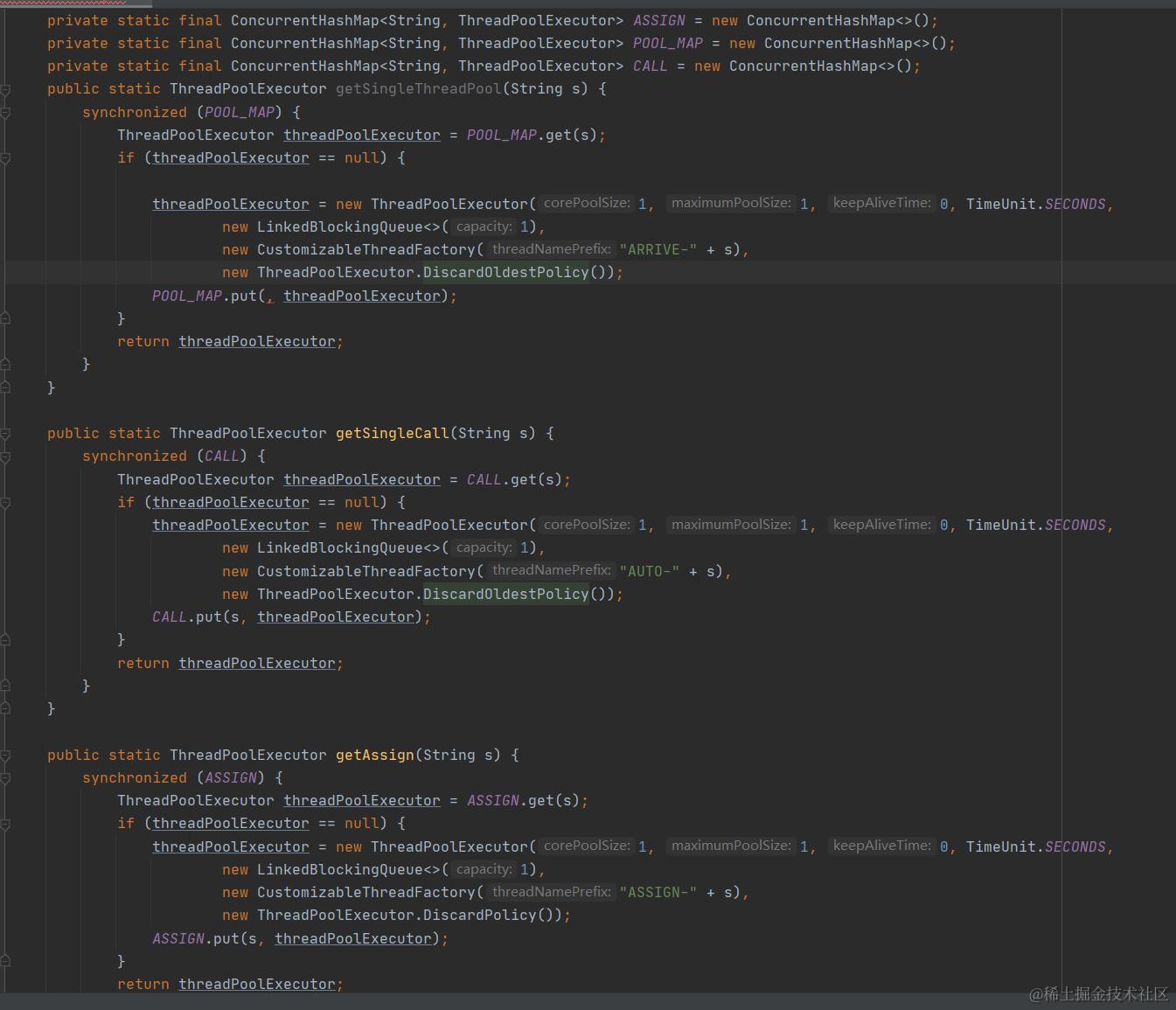Click the synchronized keyword before (ASSIGN)

[x=135, y=778]
